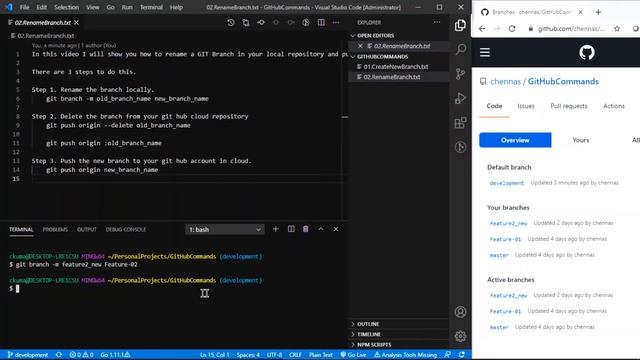Split the terminal panel
The width and height of the screenshot is (640, 360).
coord(291,229)
